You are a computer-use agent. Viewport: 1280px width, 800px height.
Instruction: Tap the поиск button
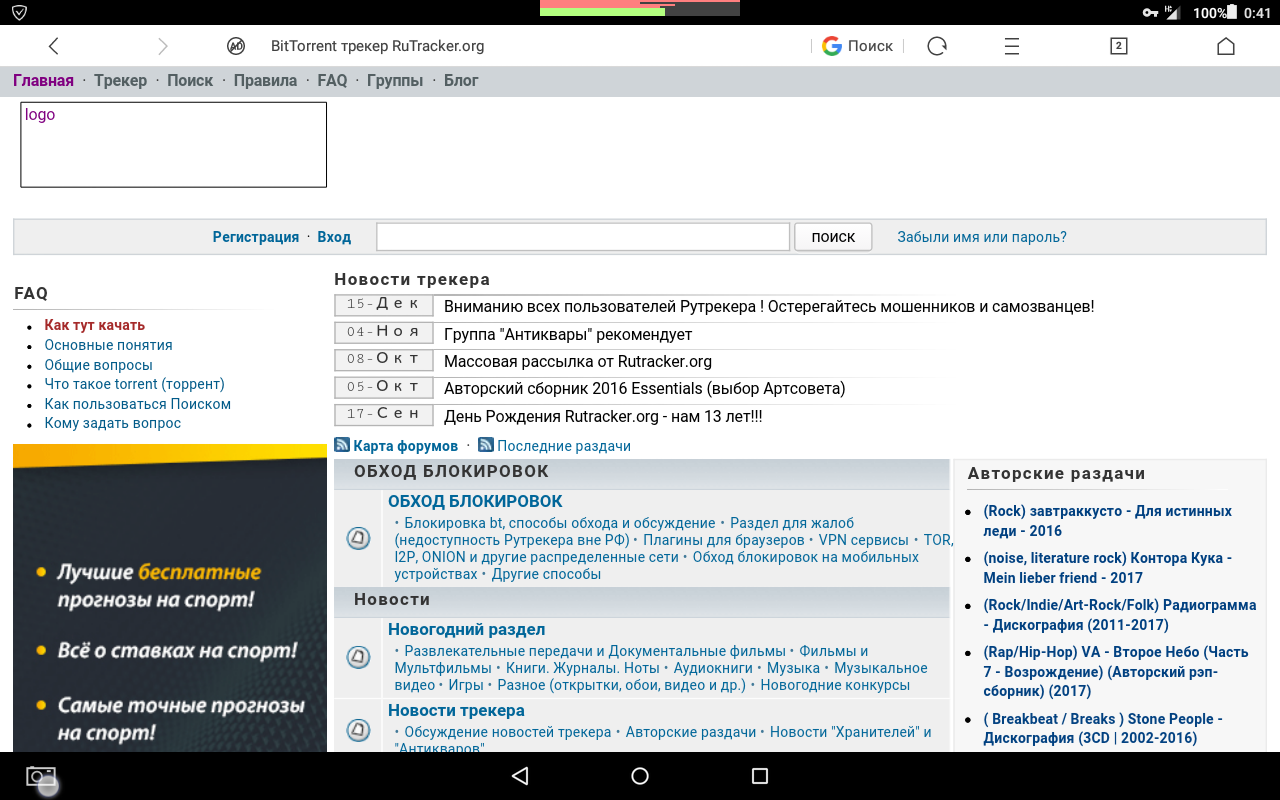pos(833,237)
